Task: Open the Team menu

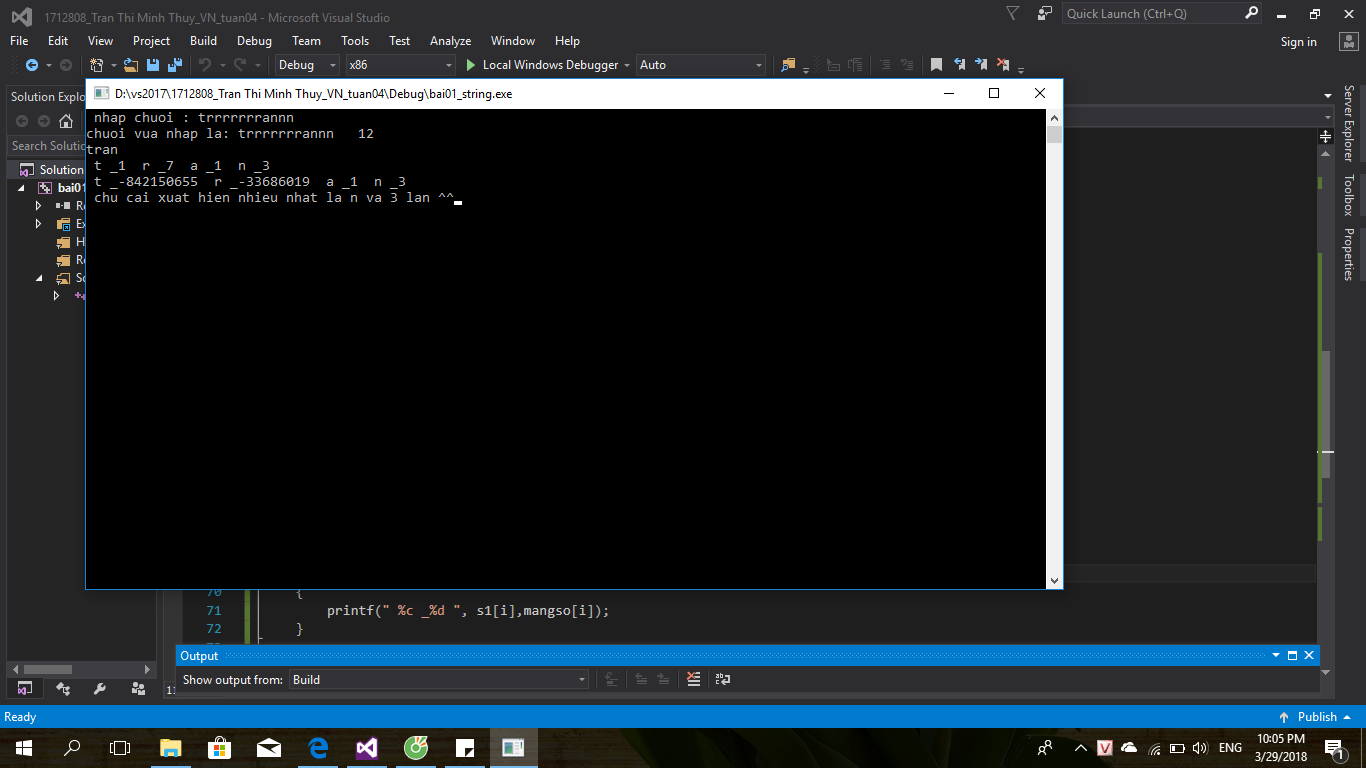Action: (x=306, y=41)
